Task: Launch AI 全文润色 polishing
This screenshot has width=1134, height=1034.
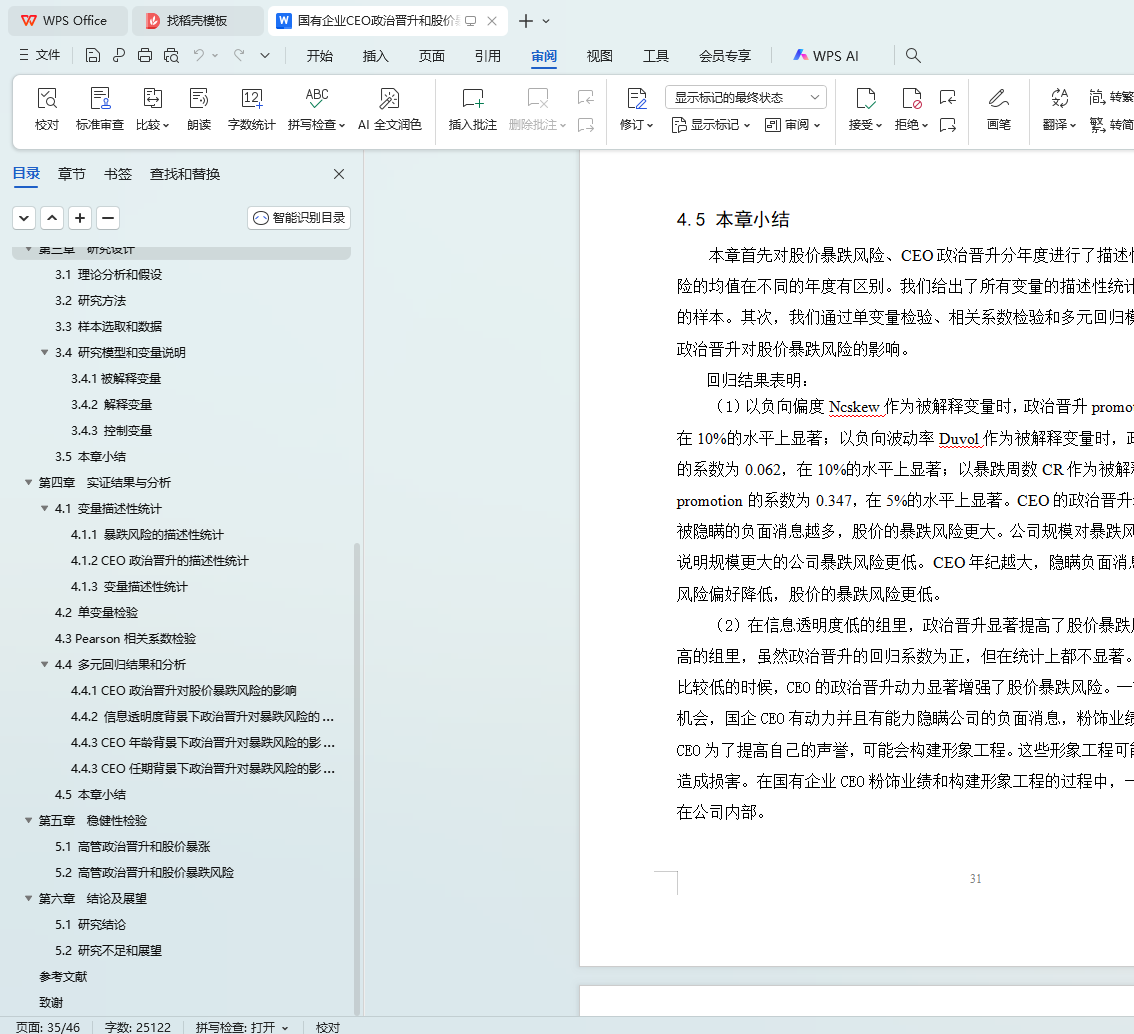Action: pyautogui.click(x=390, y=108)
